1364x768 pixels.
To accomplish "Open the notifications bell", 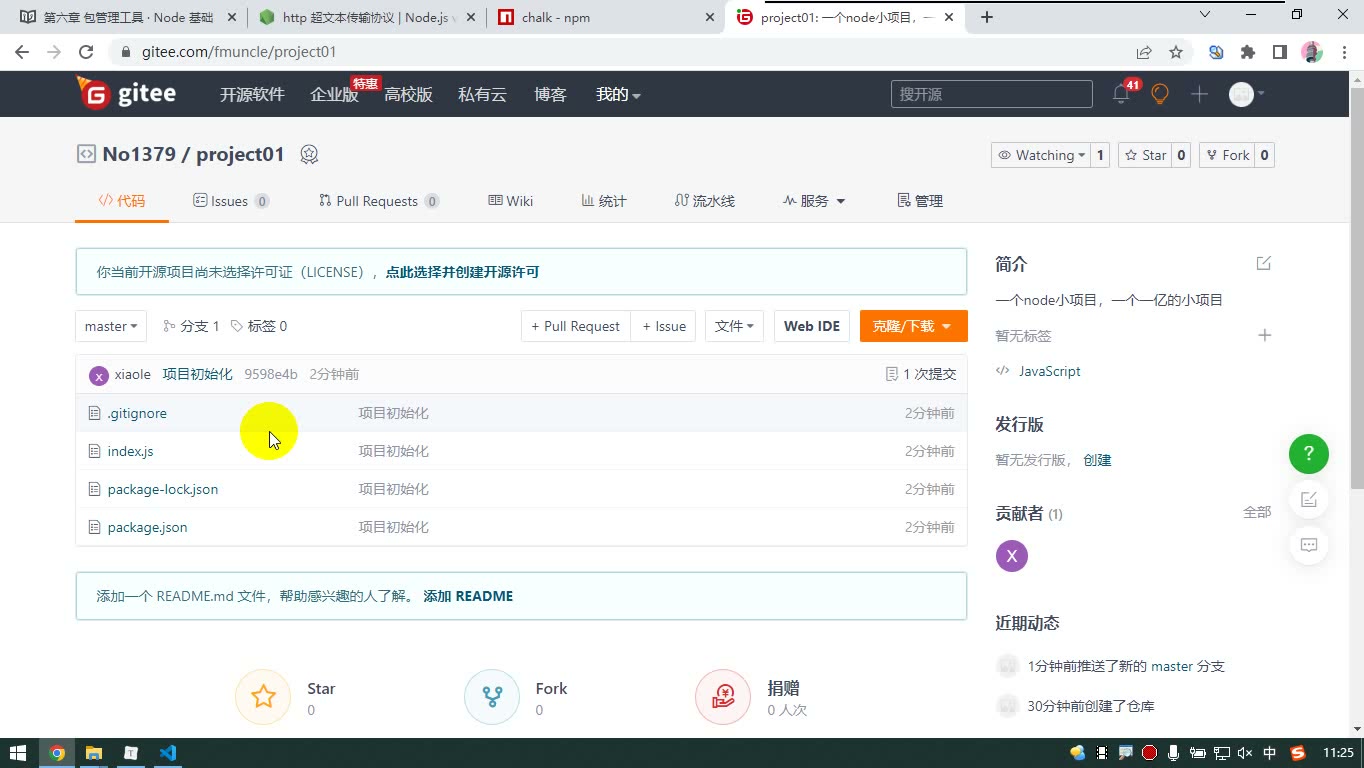I will pos(1121,94).
